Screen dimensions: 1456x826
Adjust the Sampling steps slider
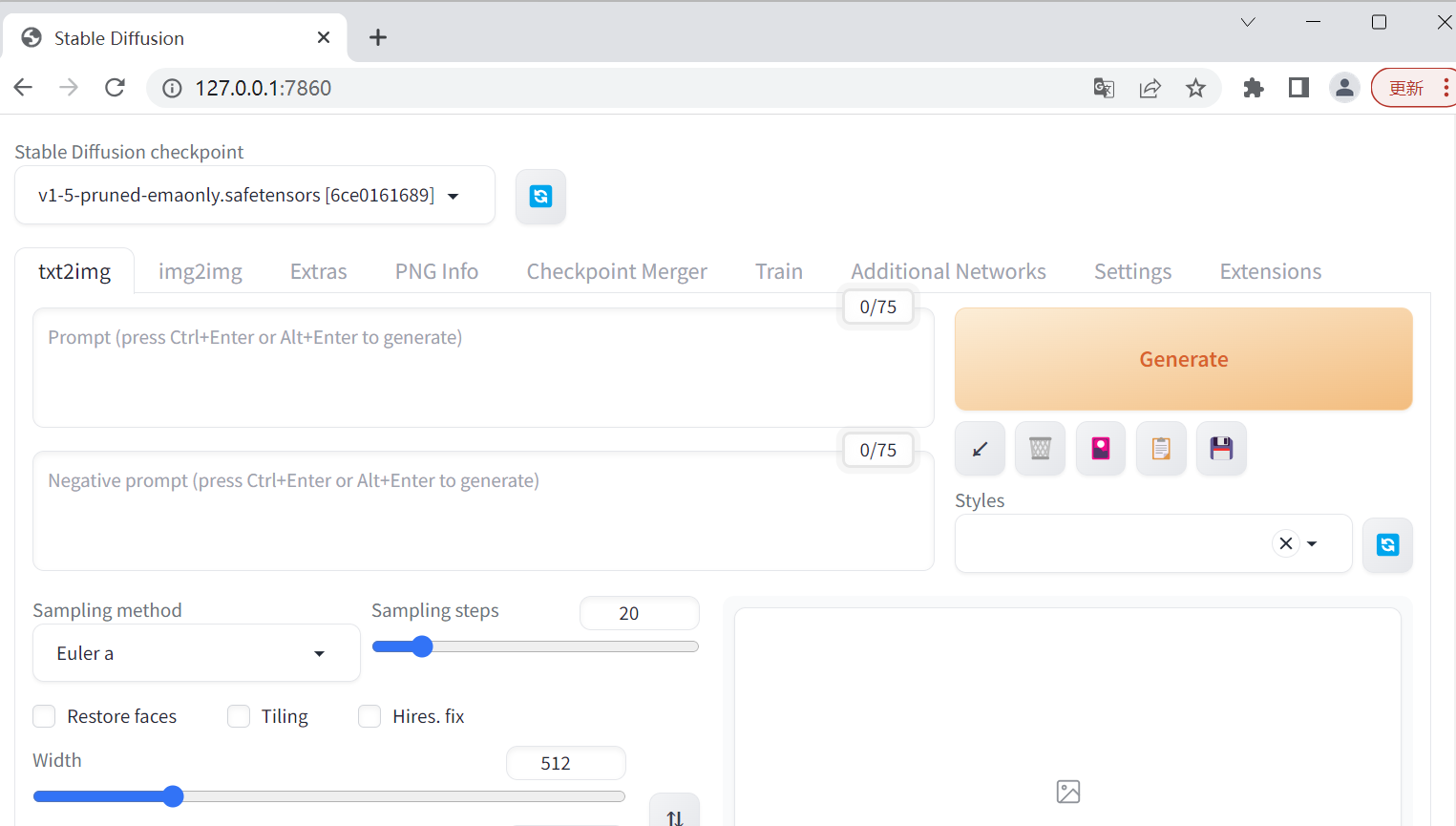[536, 646]
